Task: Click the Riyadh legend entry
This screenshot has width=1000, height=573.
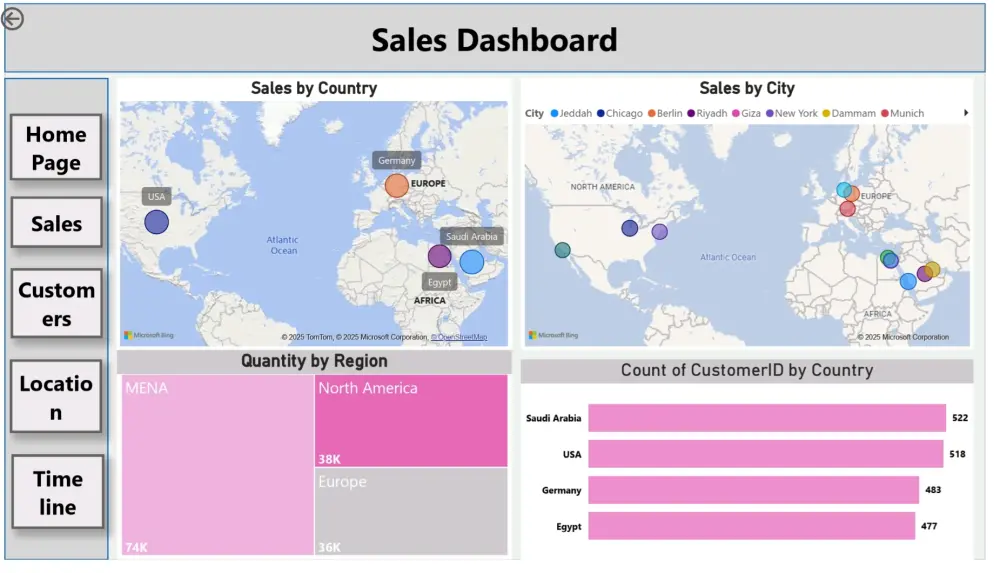Action: [707, 114]
